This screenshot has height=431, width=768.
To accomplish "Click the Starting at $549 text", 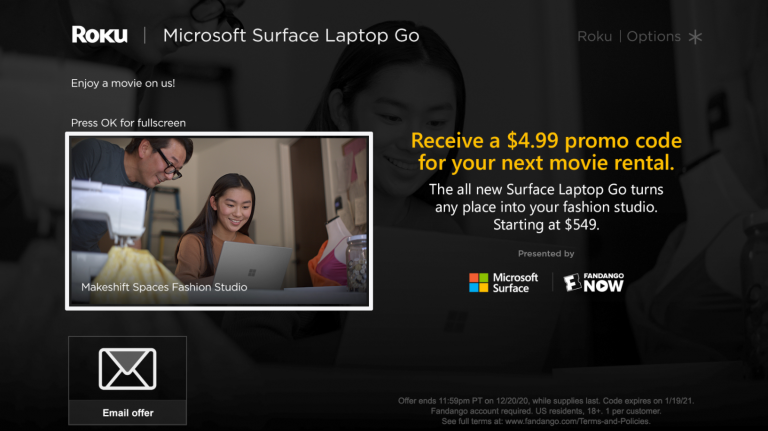I will click(x=546, y=225).
